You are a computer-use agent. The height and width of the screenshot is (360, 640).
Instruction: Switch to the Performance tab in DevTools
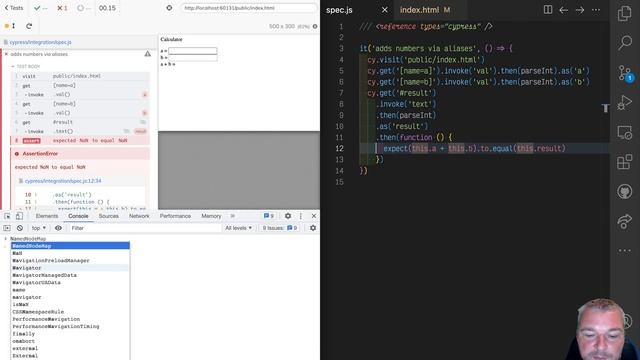click(175, 216)
